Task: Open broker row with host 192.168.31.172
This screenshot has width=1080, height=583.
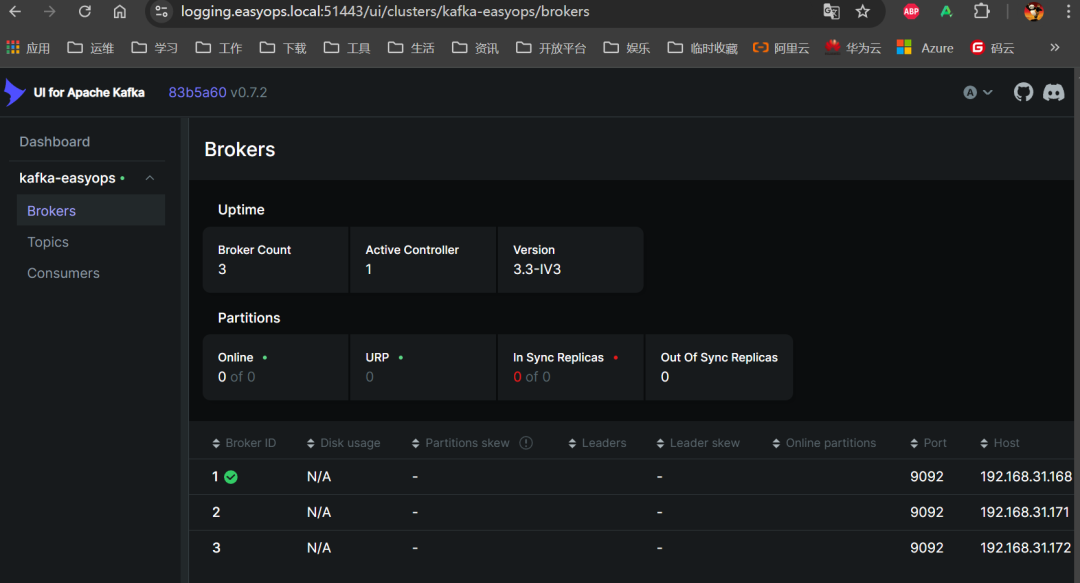Action: point(632,548)
